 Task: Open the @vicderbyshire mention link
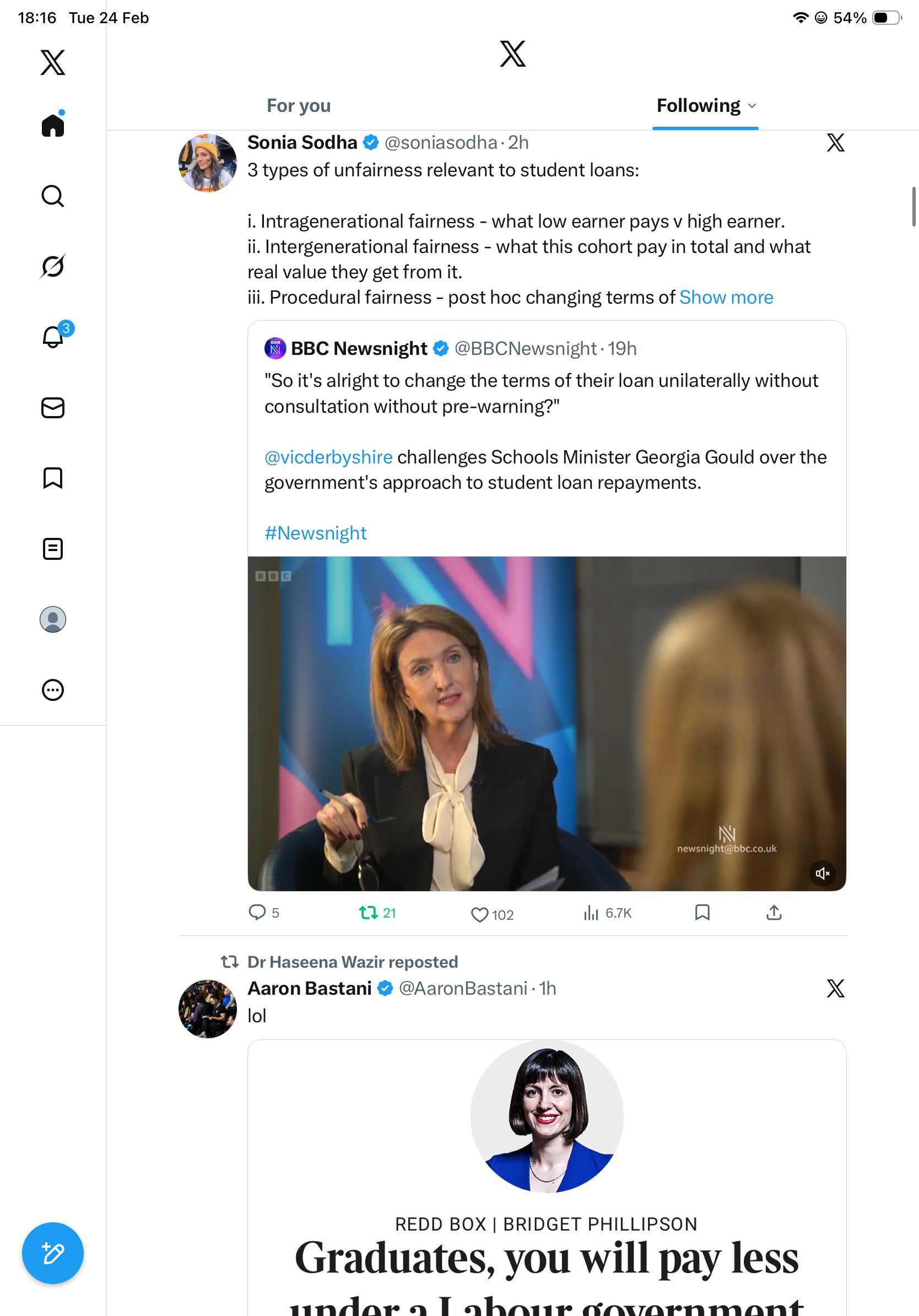click(x=328, y=457)
